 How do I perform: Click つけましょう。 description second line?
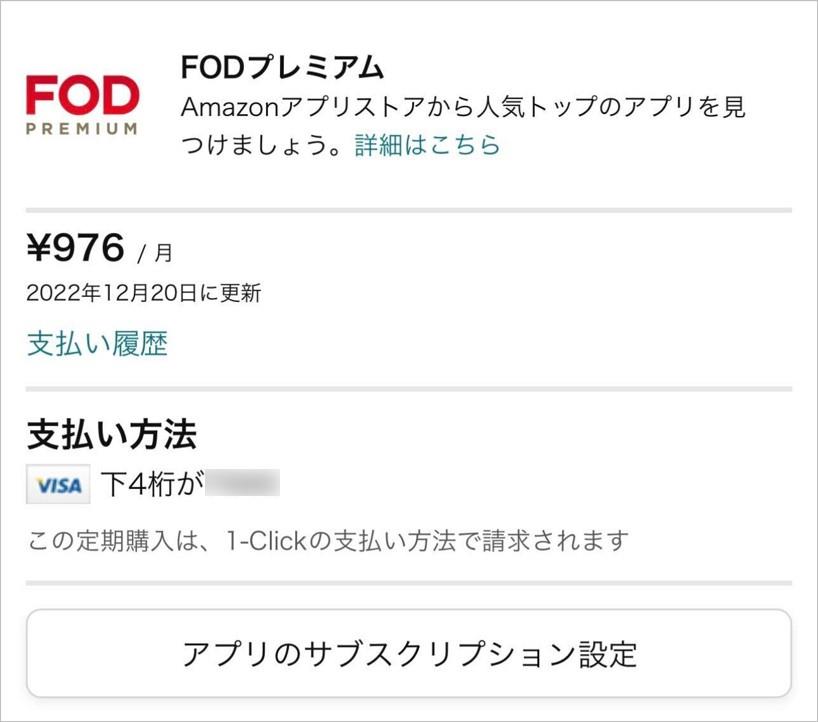[262, 145]
